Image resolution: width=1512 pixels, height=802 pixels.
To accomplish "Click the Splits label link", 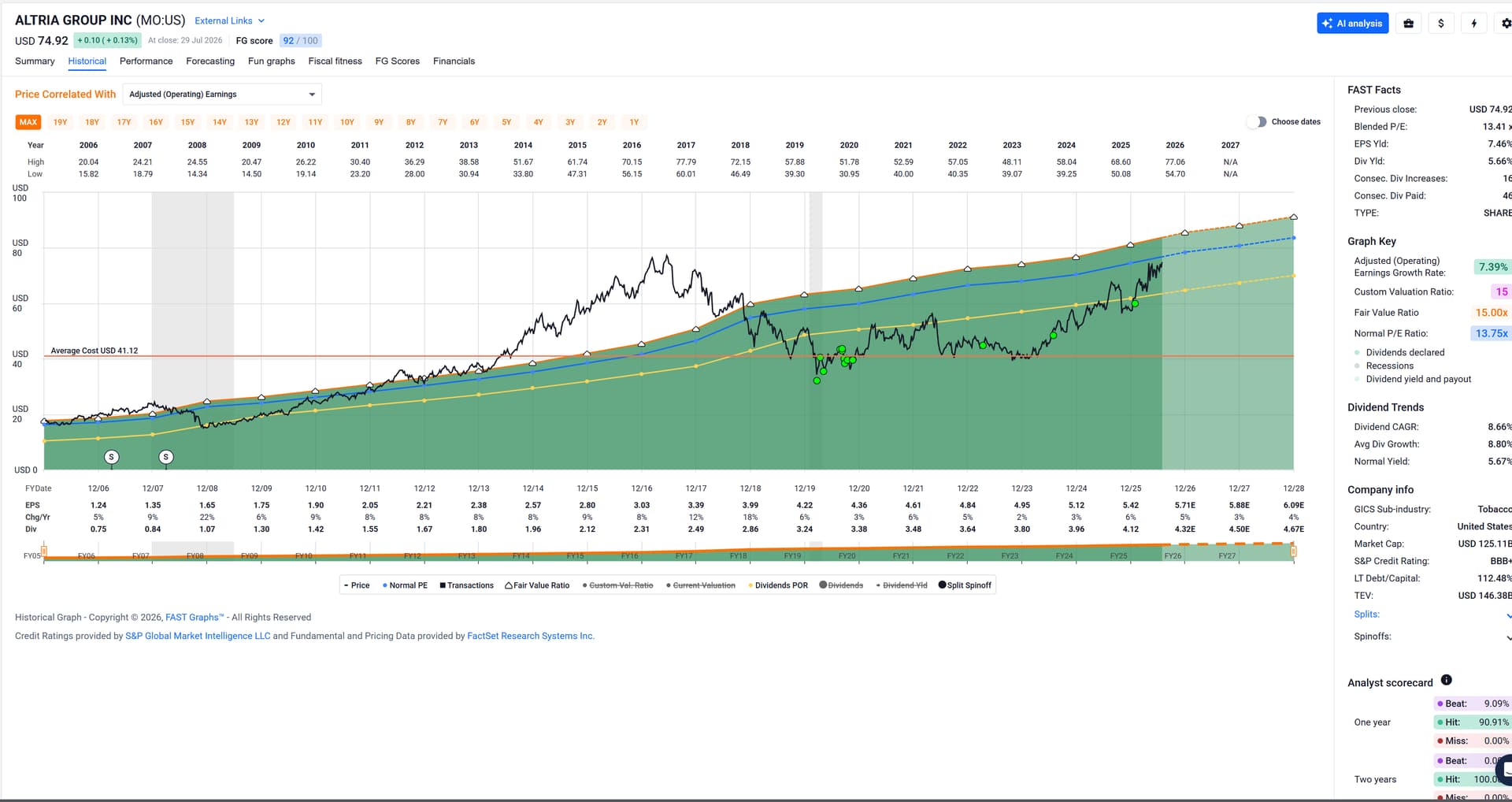I will coord(1366,614).
